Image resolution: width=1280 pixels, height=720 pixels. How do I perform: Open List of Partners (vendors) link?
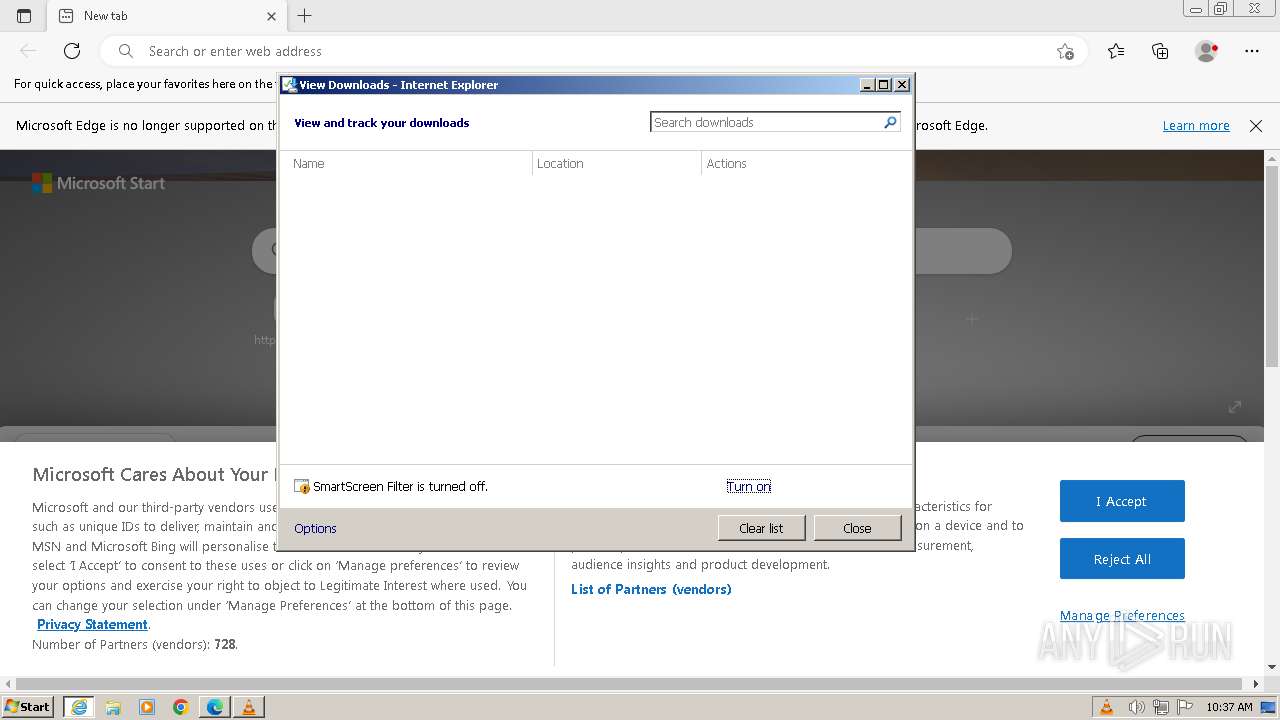pos(651,589)
